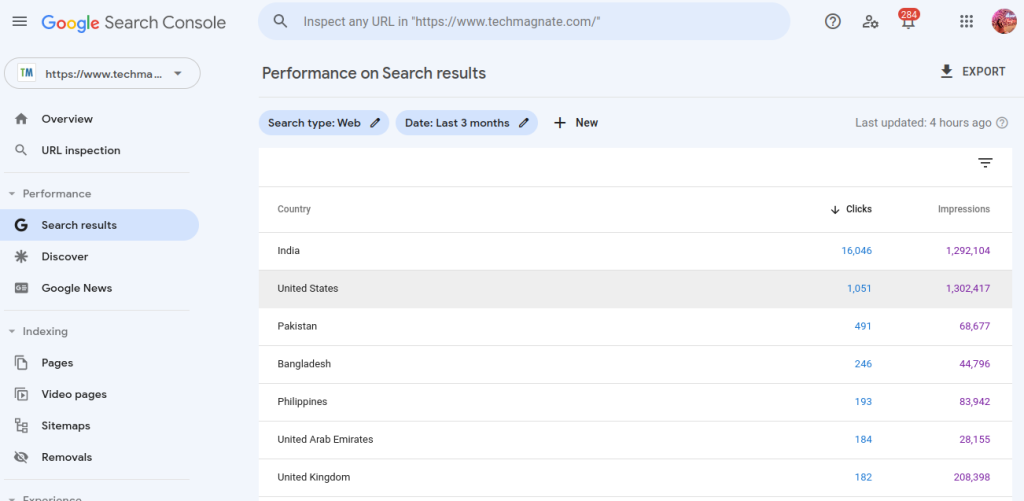Screen dimensions: 1024x501
Task: Click the Country column header
Action: 294,209
